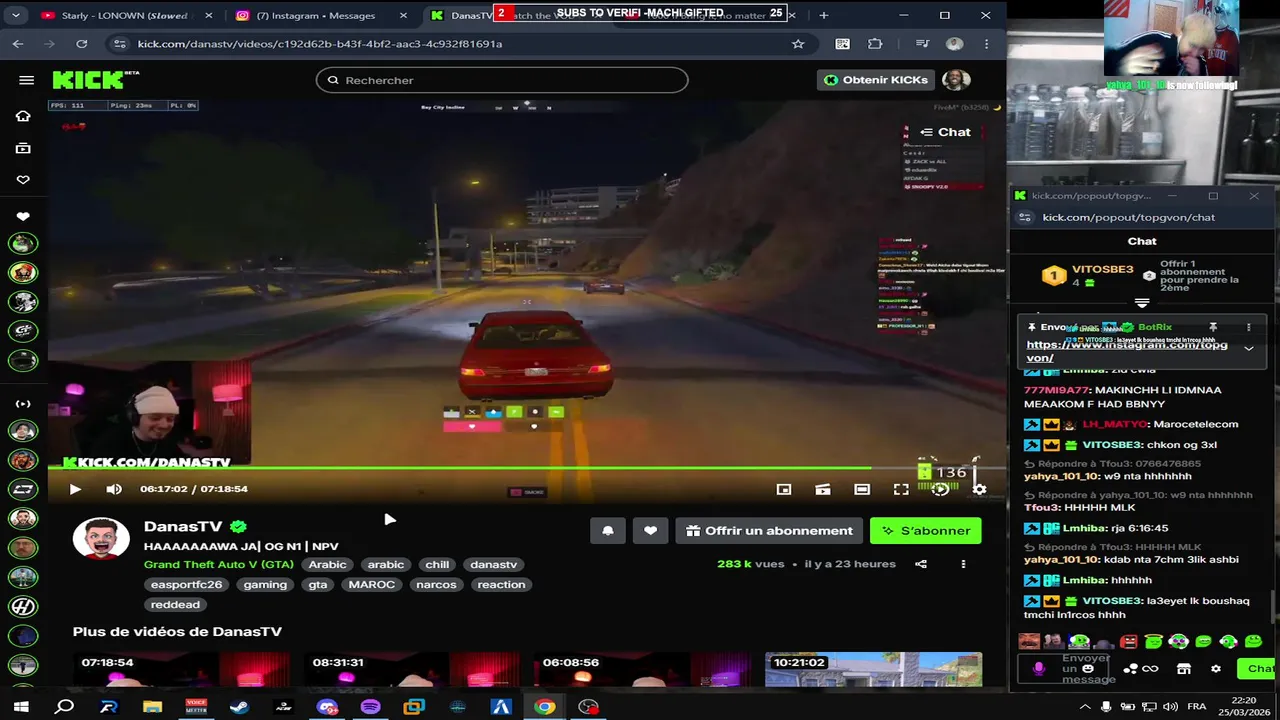The width and height of the screenshot is (1280, 720).
Task: Open the browse icon in Kick sidebar
Action: tap(23, 148)
